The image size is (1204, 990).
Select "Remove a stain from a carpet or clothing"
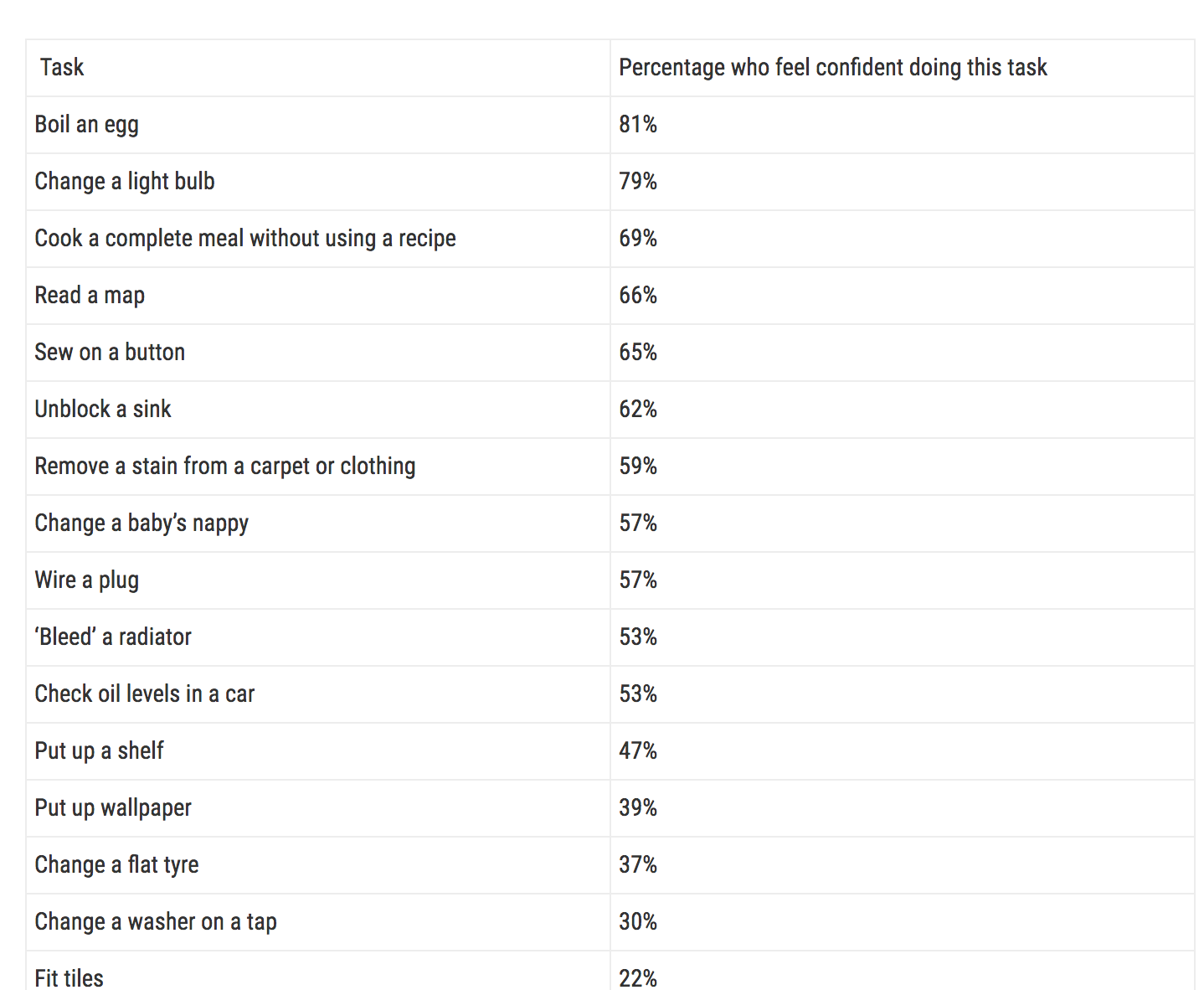pyautogui.click(x=225, y=467)
